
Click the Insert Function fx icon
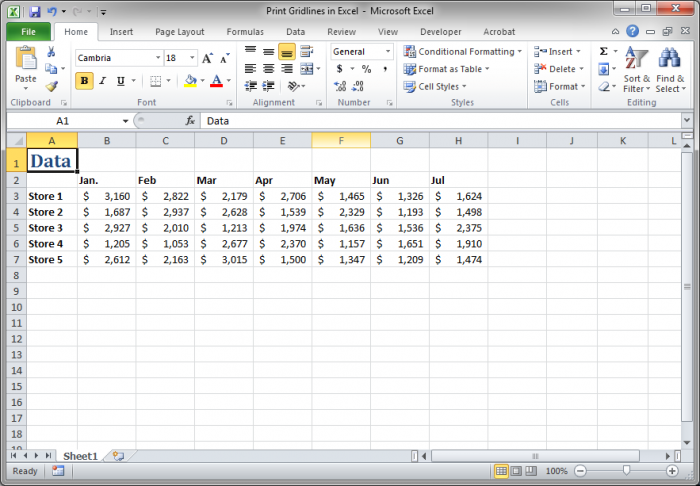pos(190,120)
